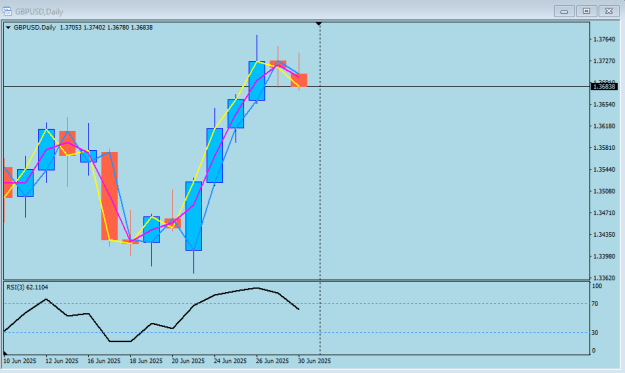Click the scroll start marker at bottom-left

[5, 353]
